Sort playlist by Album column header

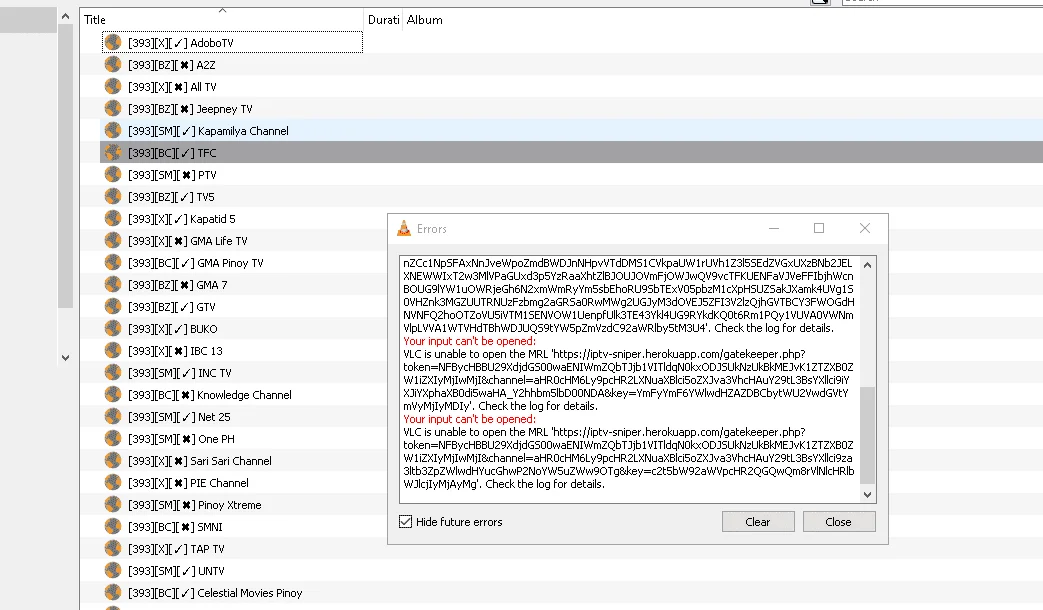424,19
